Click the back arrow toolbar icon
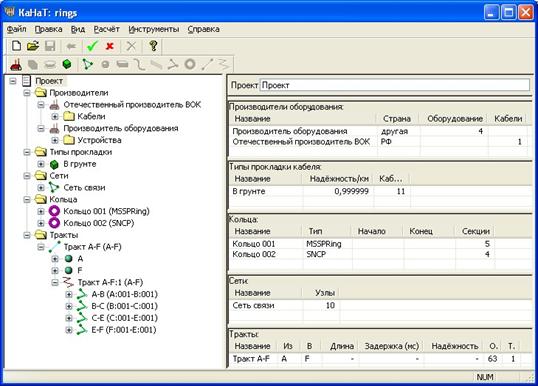This screenshot has height=386, width=538. click(x=71, y=46)
